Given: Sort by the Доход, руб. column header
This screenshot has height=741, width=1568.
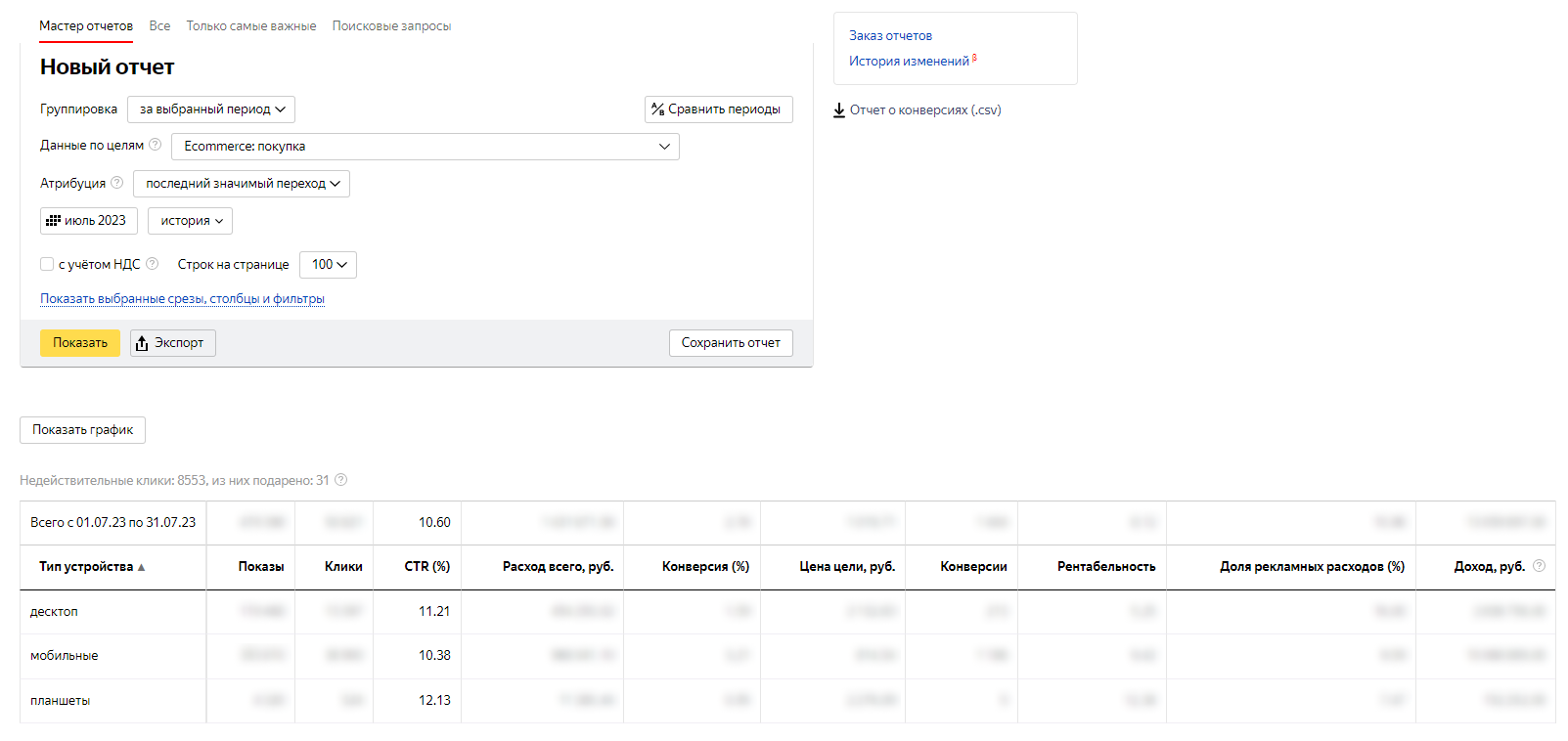Looking at the screenshot, I should click(1489, 567).
